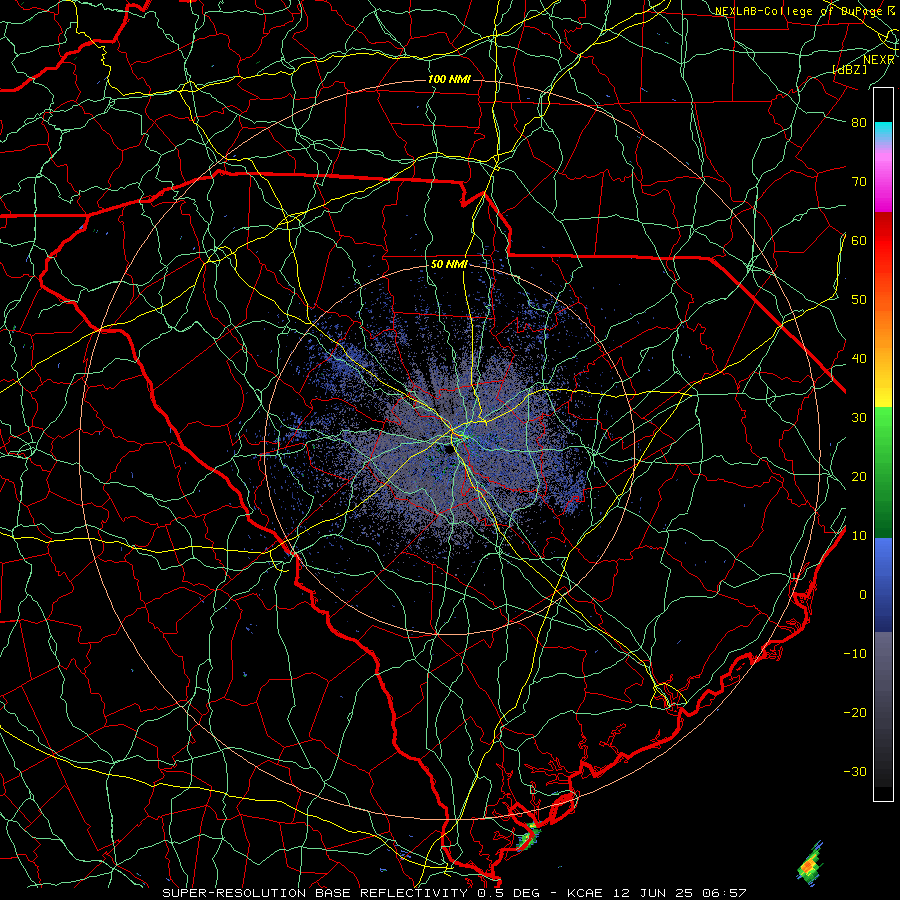Click the -20 value on the dBZ scale
Screen dimensions: 900x900
[x=855, y=713]
